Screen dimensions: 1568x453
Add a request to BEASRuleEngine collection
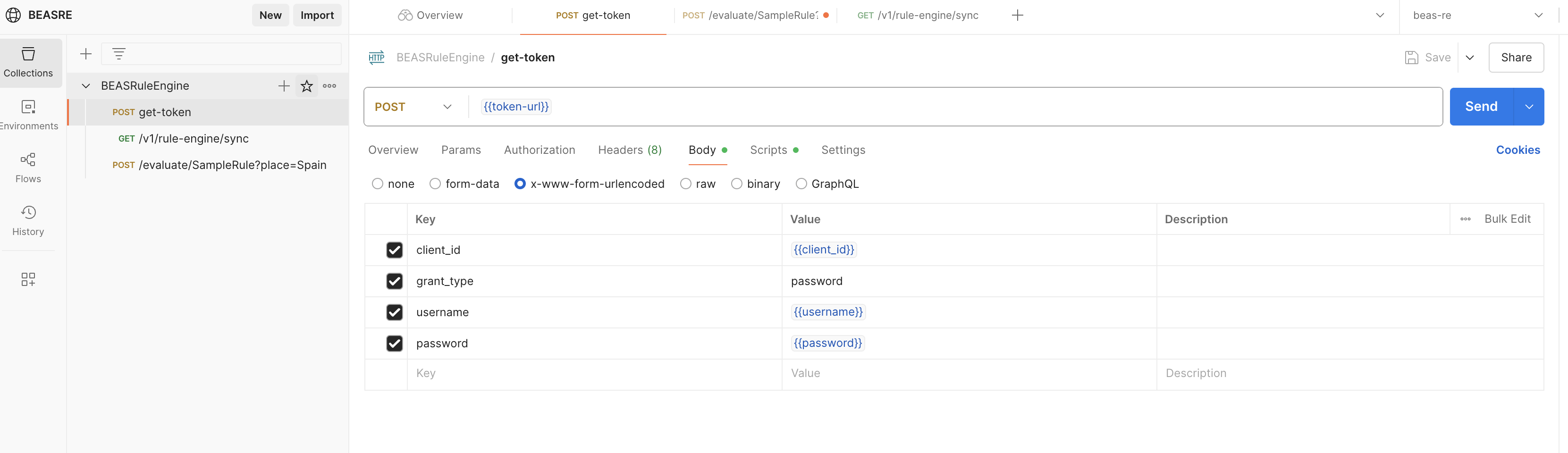coord(284,86)
